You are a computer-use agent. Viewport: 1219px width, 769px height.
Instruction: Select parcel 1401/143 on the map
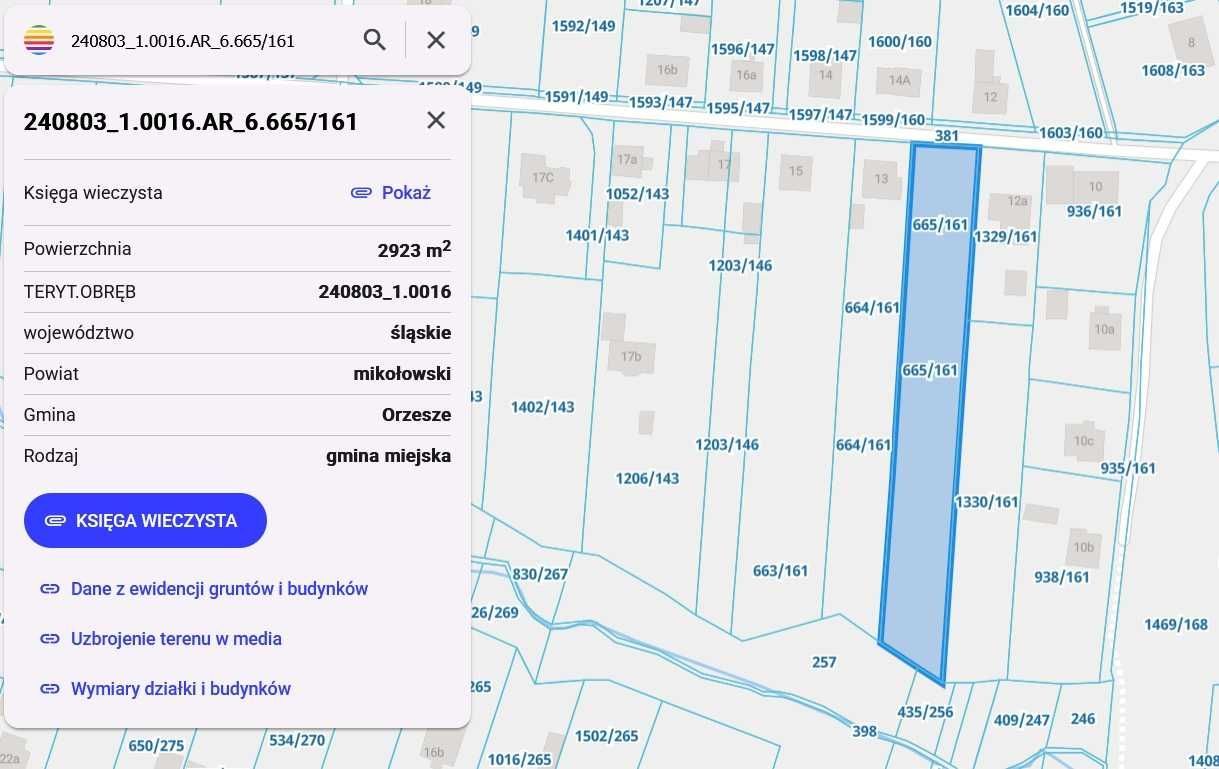click(x=597, y=235)
